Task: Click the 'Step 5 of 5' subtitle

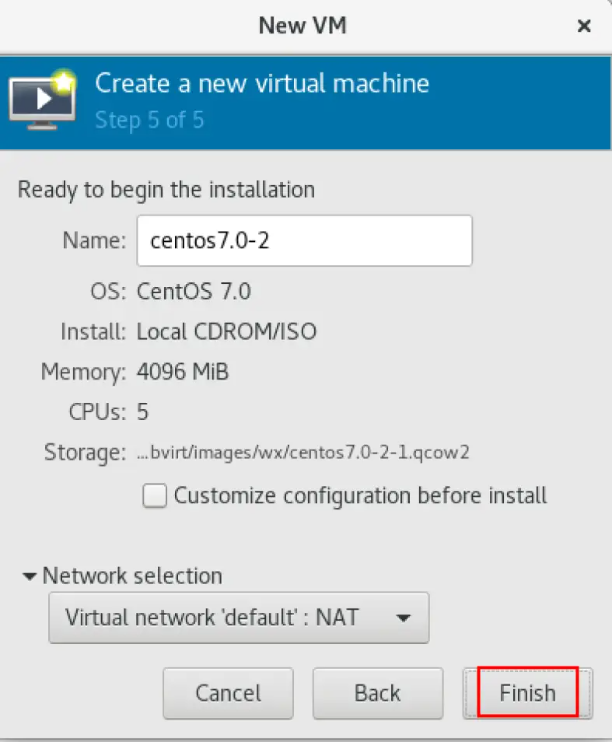Action: coord(150,120)
